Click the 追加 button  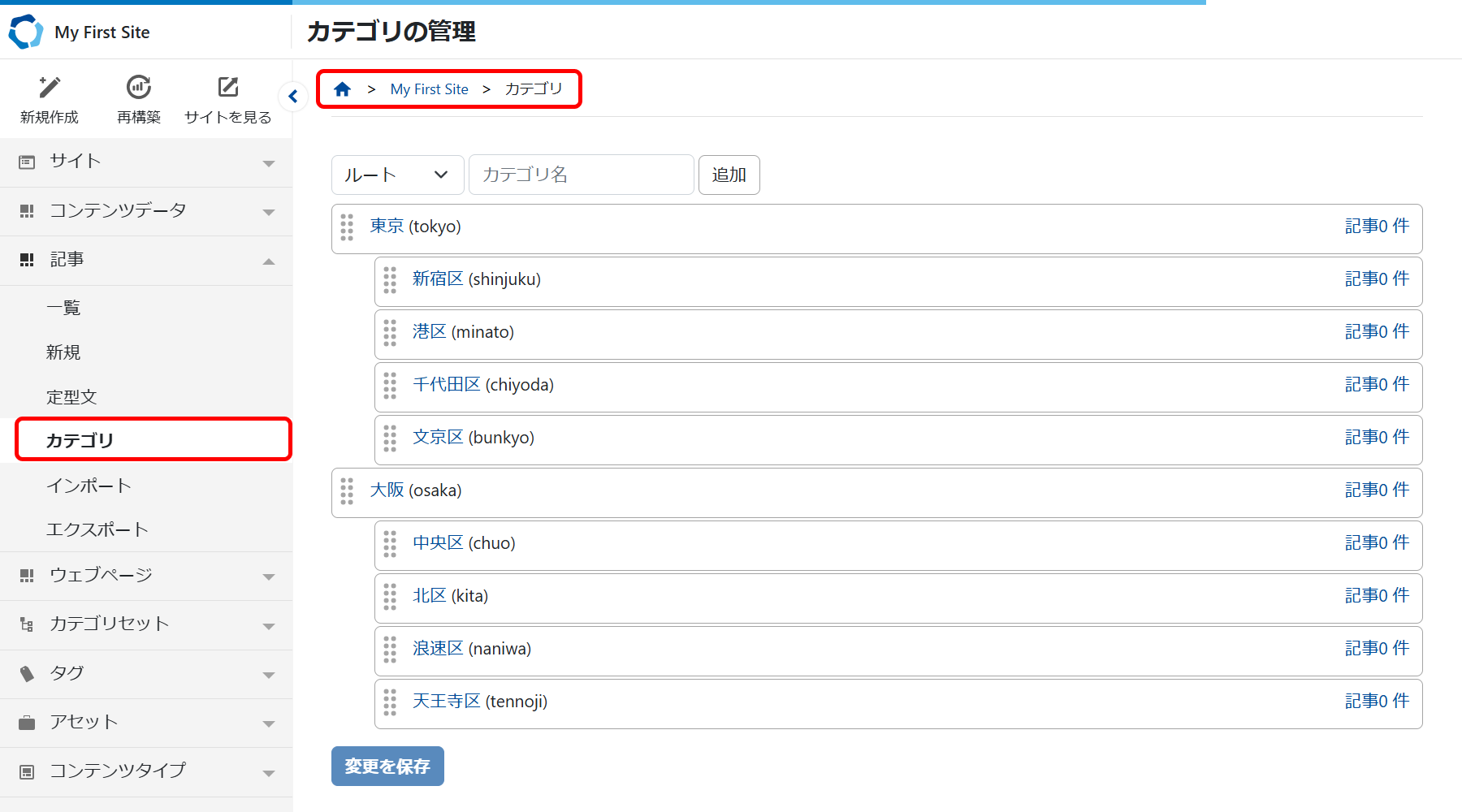729,175
